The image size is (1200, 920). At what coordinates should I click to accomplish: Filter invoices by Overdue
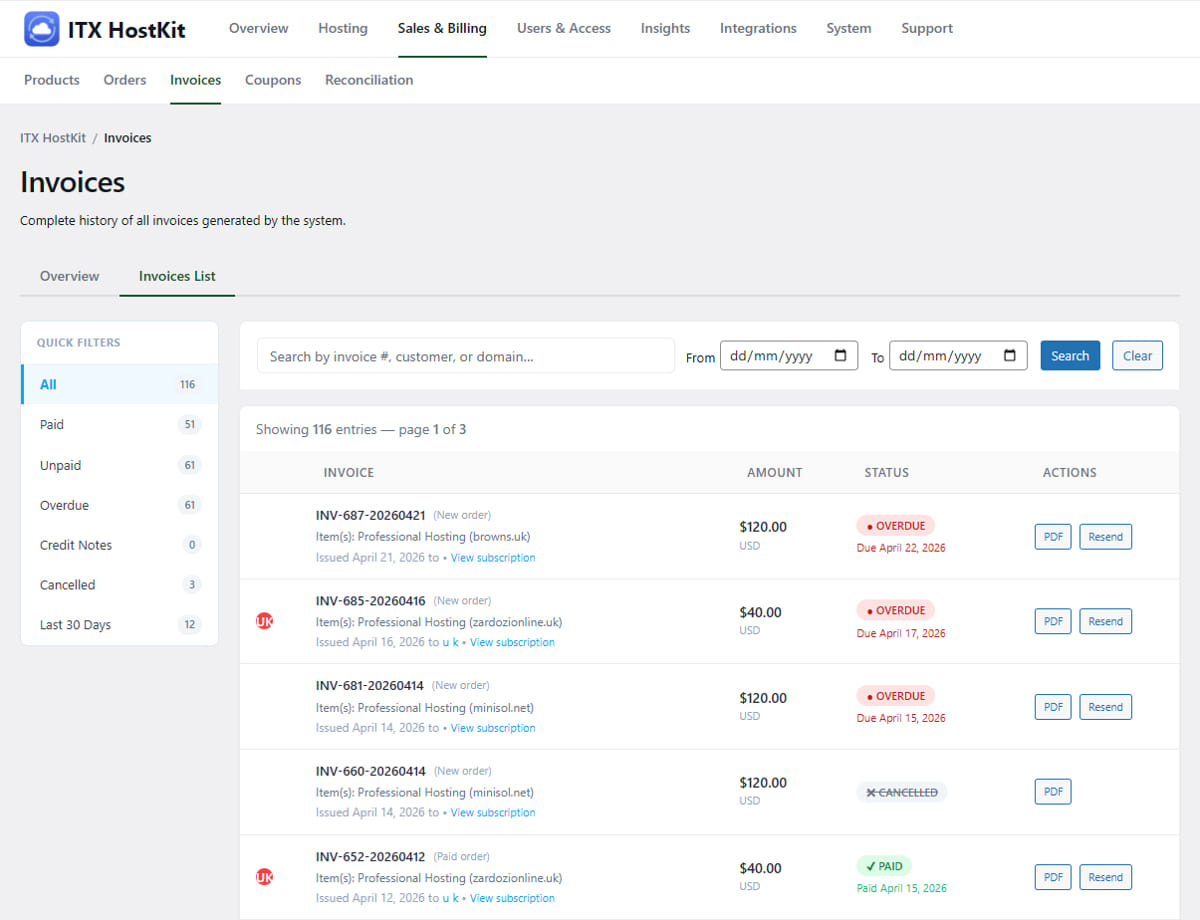pos(120,505)
